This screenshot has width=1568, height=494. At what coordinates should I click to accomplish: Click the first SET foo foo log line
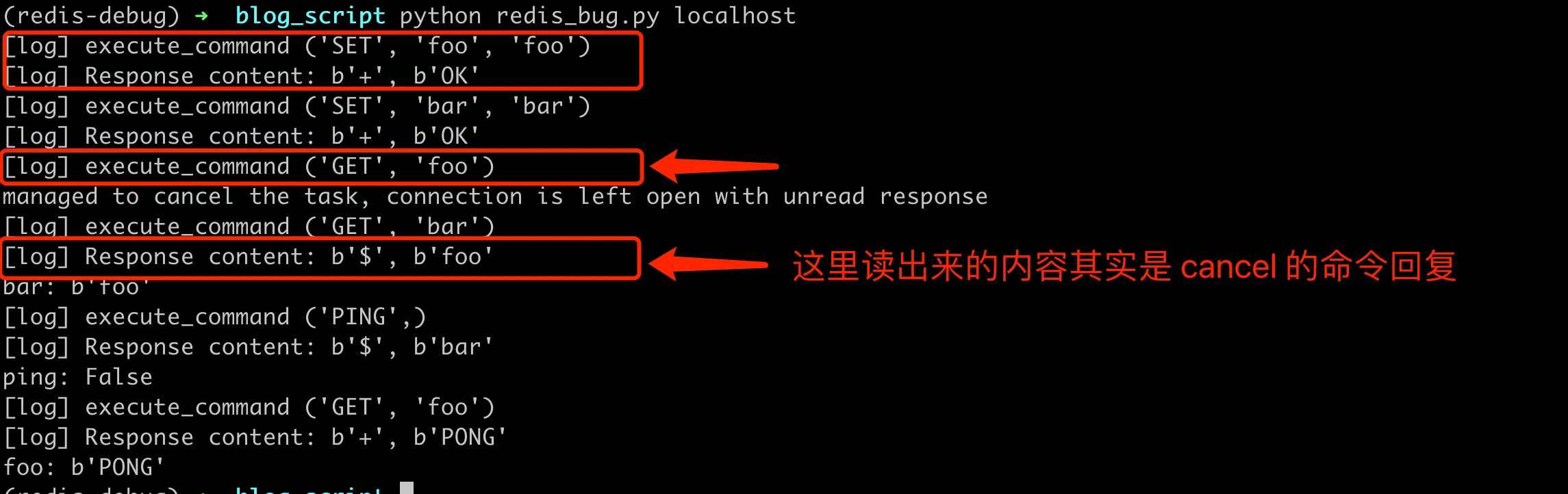(x=297, y=46)
